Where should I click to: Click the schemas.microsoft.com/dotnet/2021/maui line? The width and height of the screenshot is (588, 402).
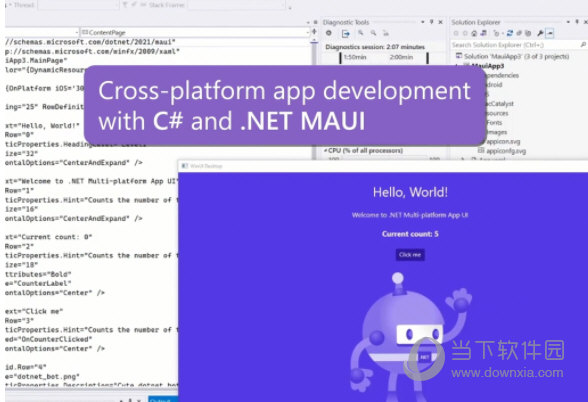90,42
